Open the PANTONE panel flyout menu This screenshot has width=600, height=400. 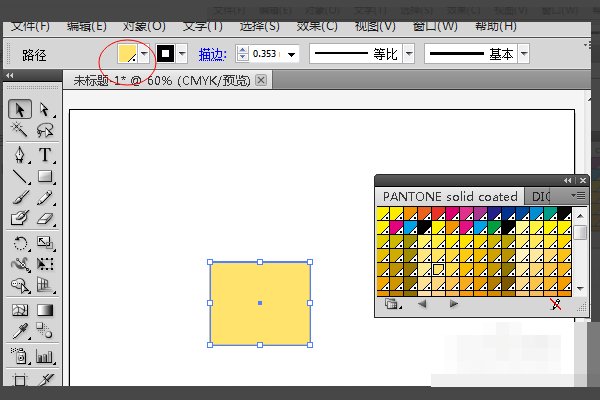tap(579, 196)
